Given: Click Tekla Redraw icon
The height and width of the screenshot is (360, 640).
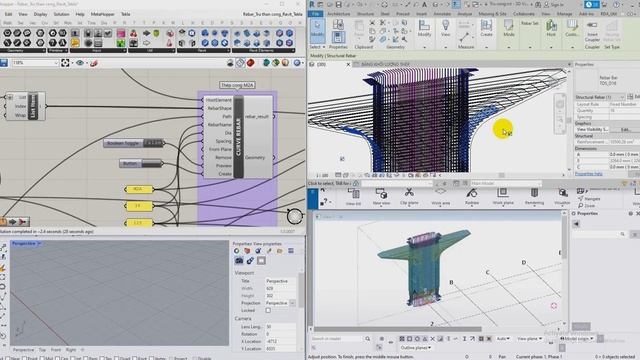Looking at the screenshot, I should point(472,196).
